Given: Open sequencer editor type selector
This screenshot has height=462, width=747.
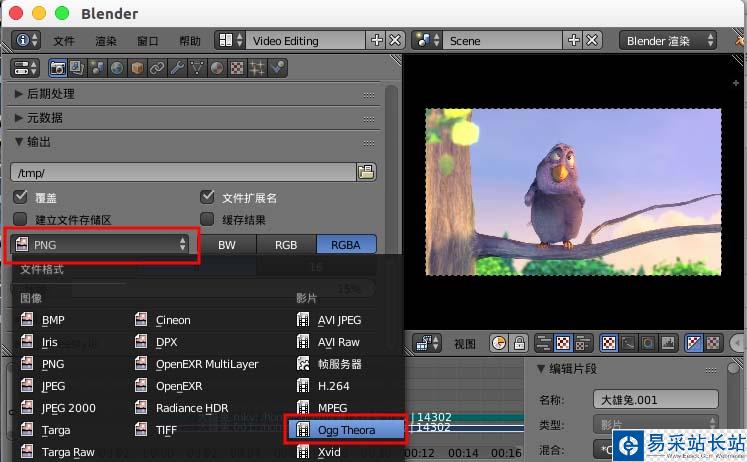Looking at the screenshot, I should [x=427, y=343].
